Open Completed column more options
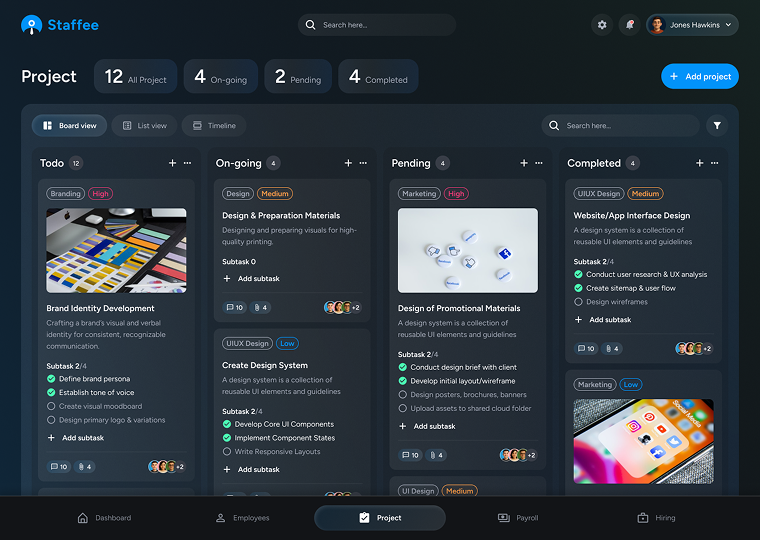The image size is (760, 540). coord(714,163)
